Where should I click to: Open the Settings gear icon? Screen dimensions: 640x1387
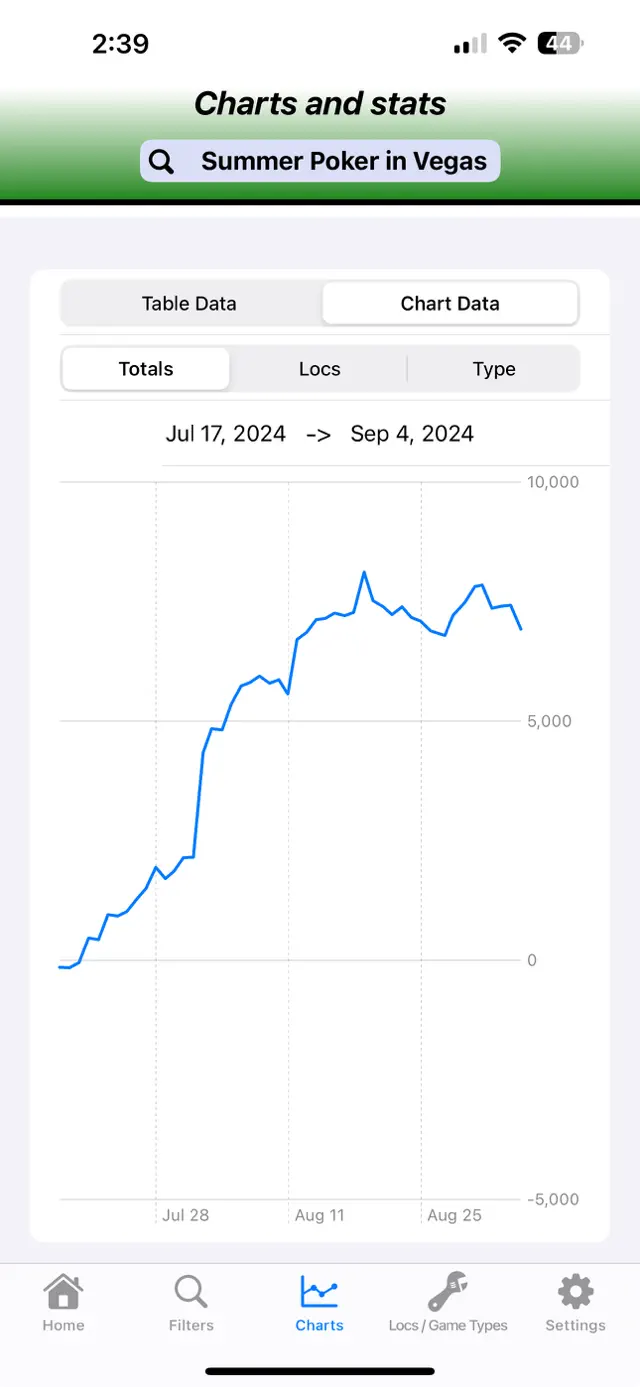coord(575,1292)
